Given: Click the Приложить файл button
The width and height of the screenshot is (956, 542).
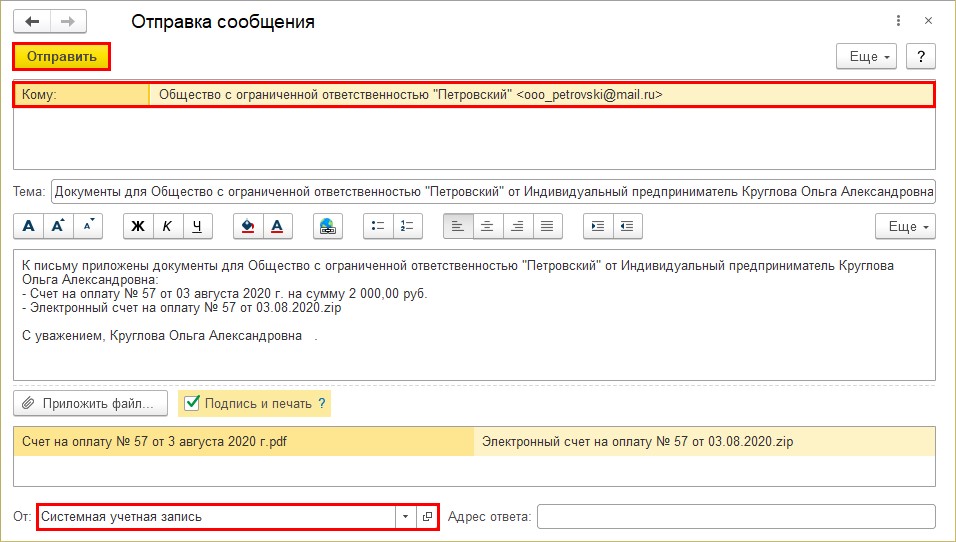Looking at the screenshot, I should point(90,404).
